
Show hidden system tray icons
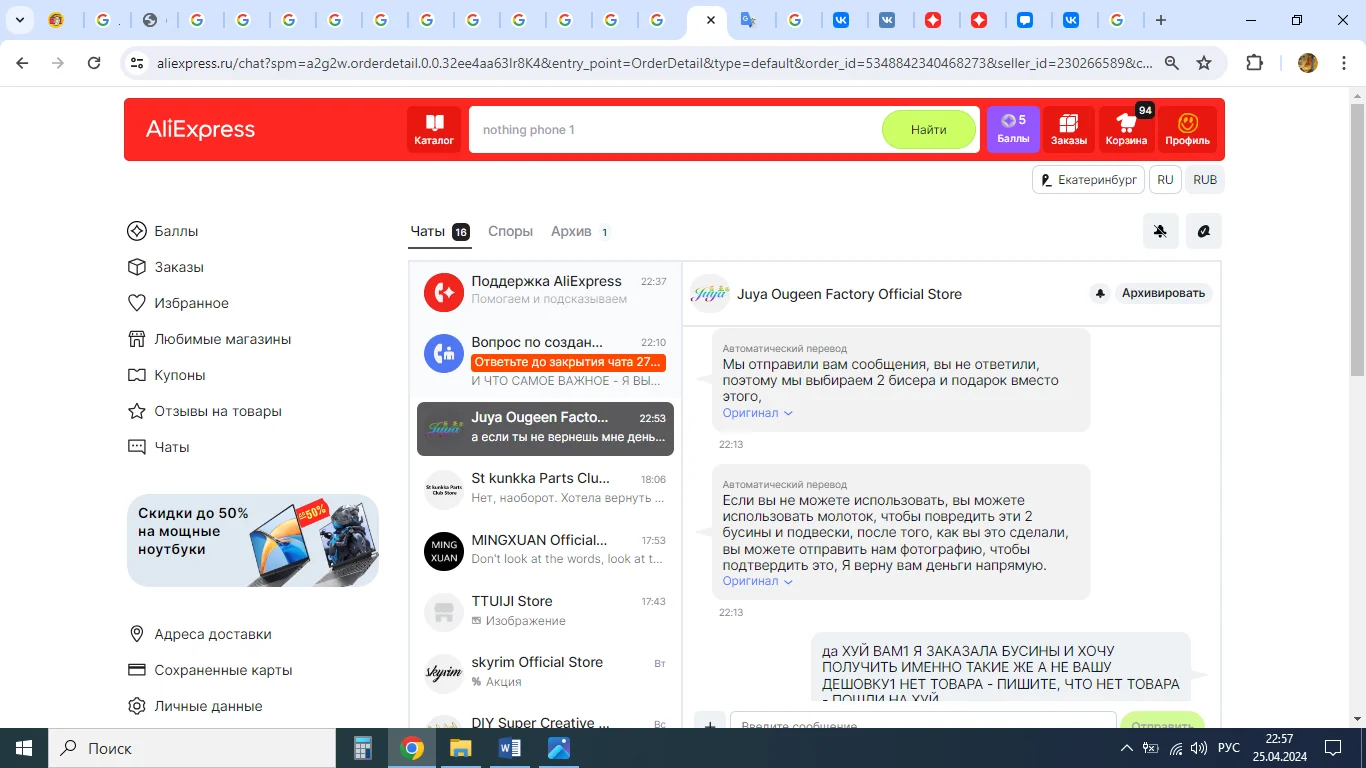1127,748
